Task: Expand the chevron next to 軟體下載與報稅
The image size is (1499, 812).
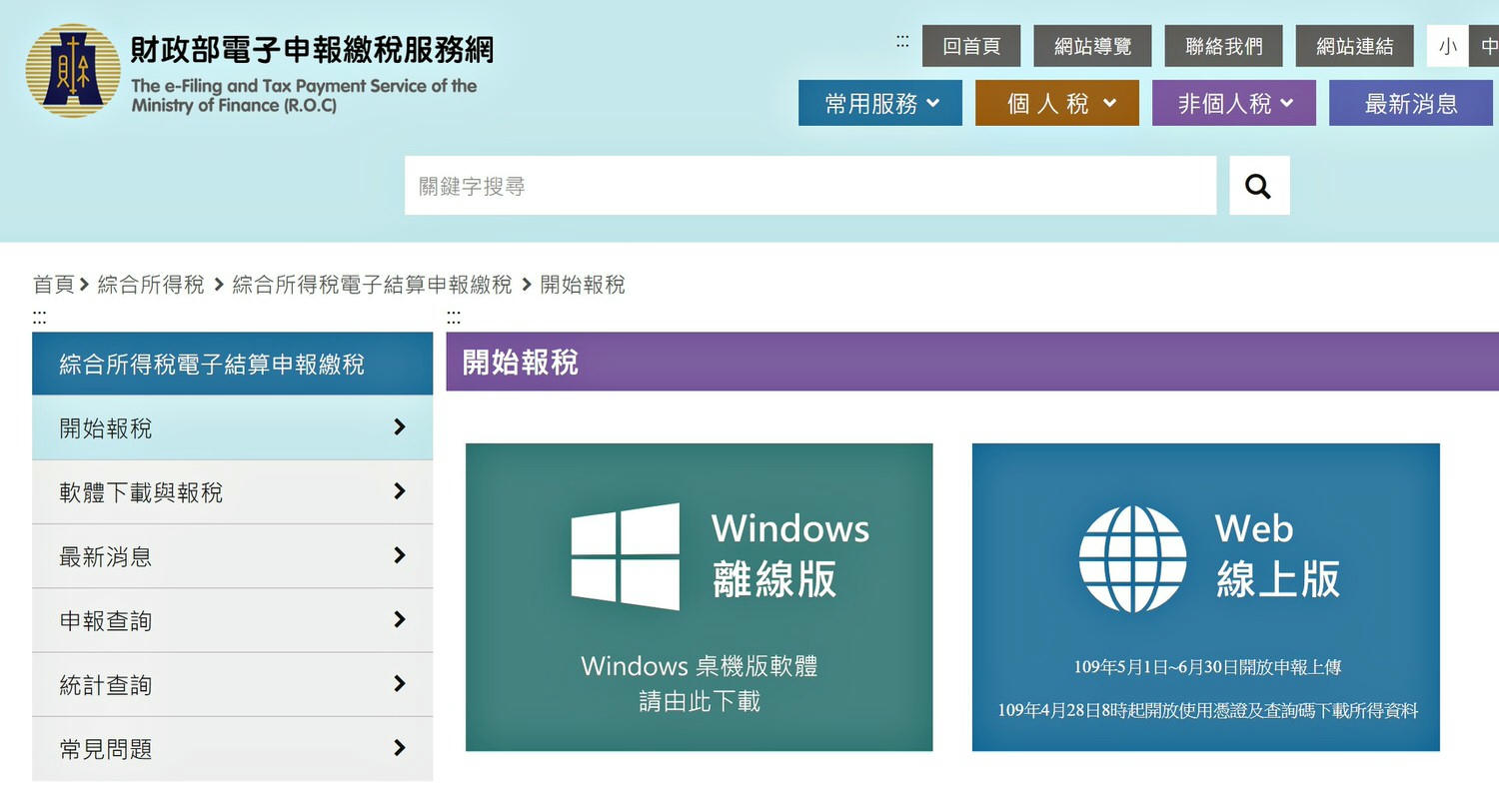Action: tap(400, 490)
